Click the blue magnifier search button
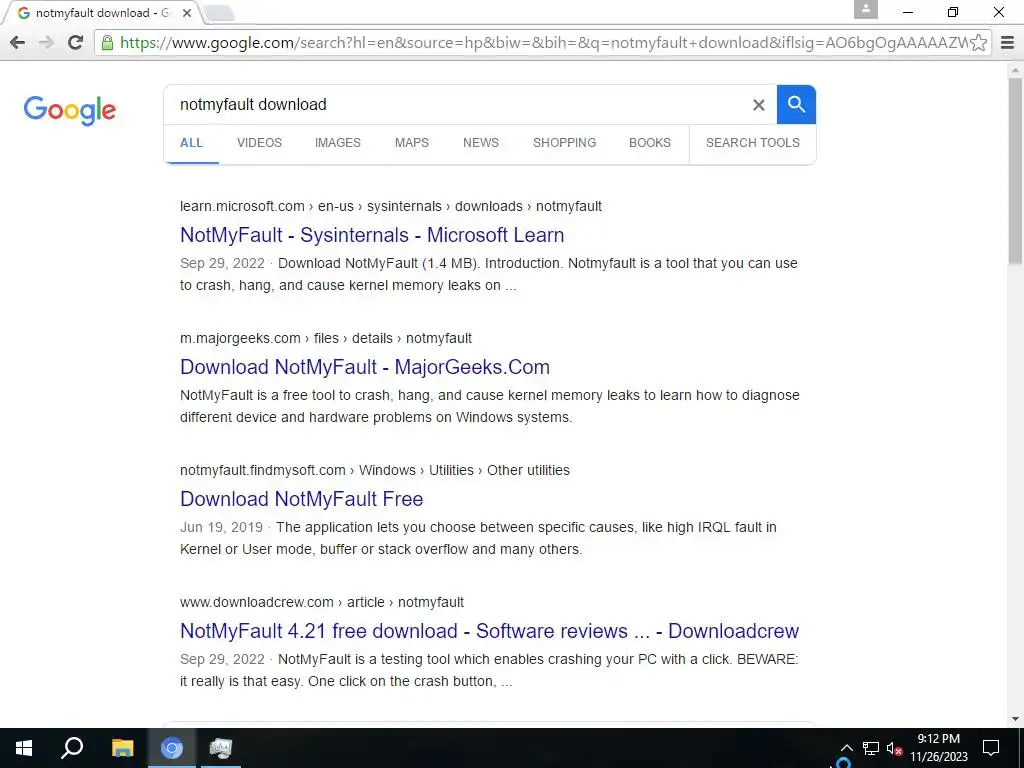 coord(796,104)
